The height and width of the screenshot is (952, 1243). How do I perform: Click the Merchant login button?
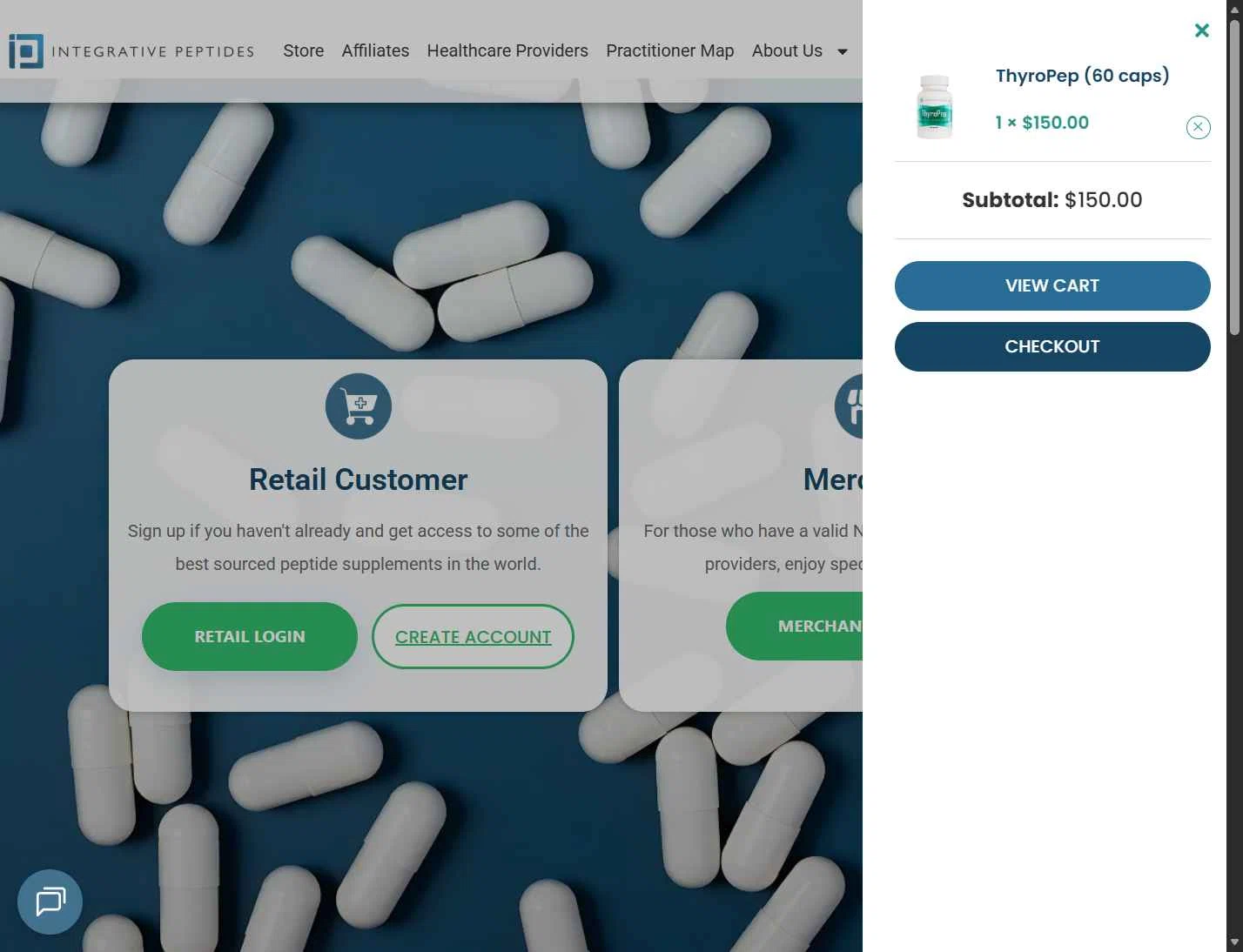794,627
